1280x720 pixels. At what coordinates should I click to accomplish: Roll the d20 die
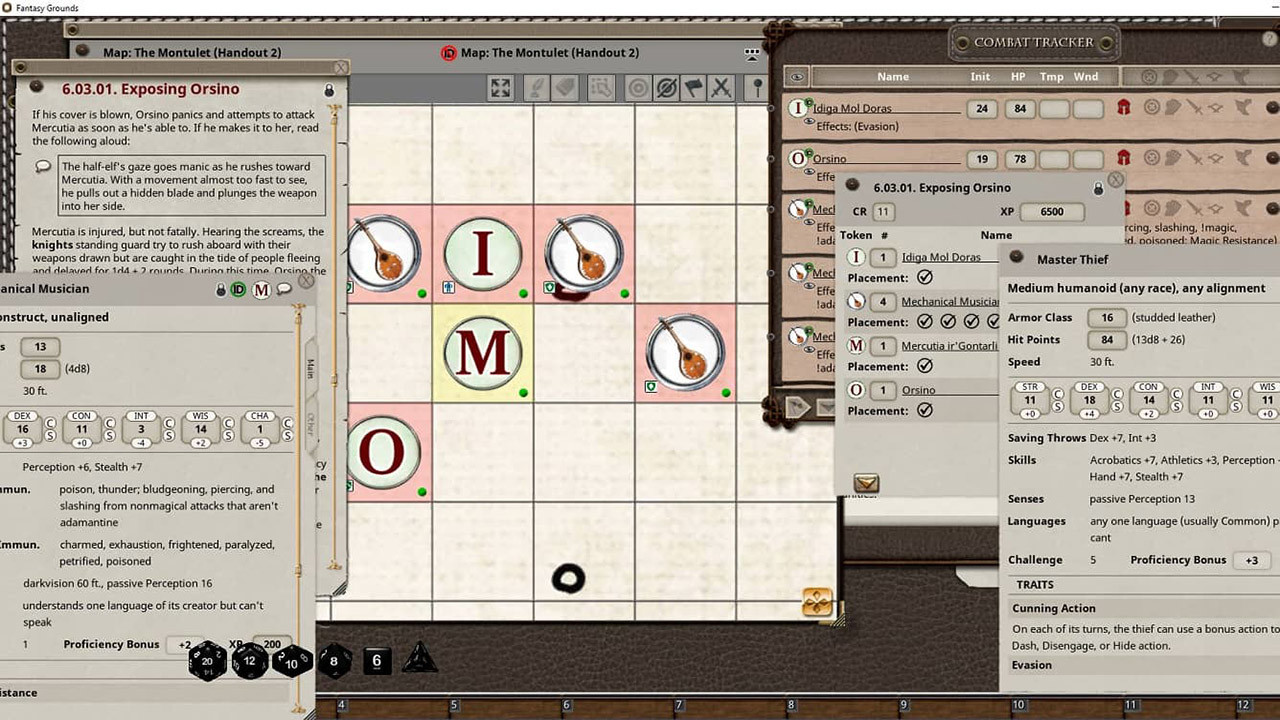tap(208, 660)
